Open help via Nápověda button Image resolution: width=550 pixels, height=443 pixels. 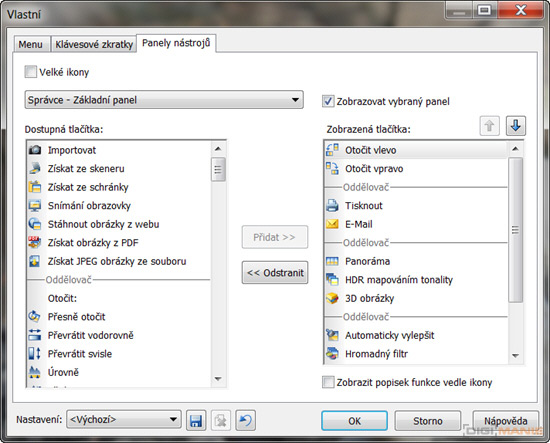point(505,421)
